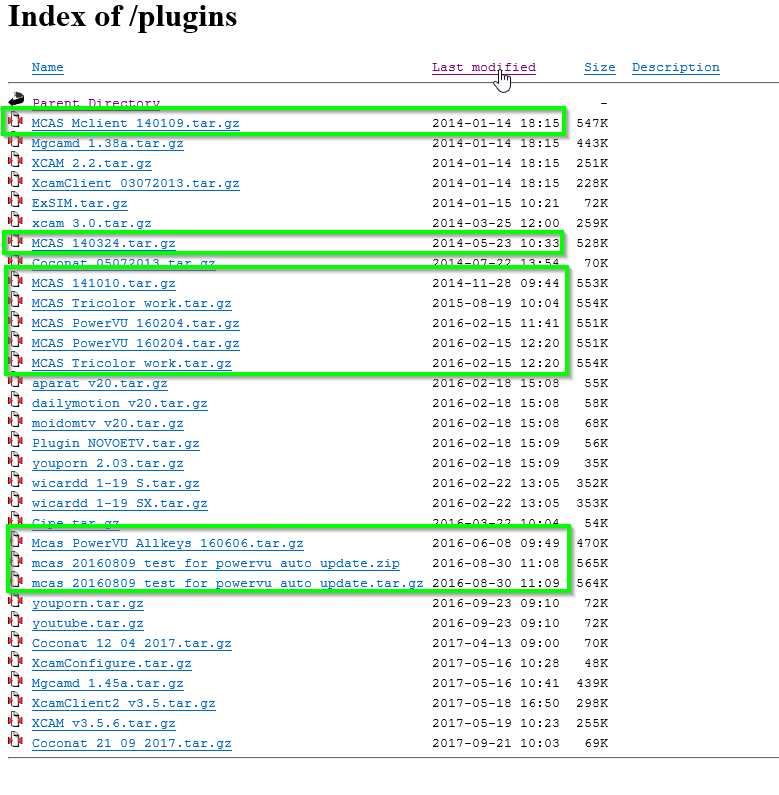Open the XCAM_v3.5.6.tar.gz link
The height and width of the screenshot is (795, 779).
coord(103,724)
